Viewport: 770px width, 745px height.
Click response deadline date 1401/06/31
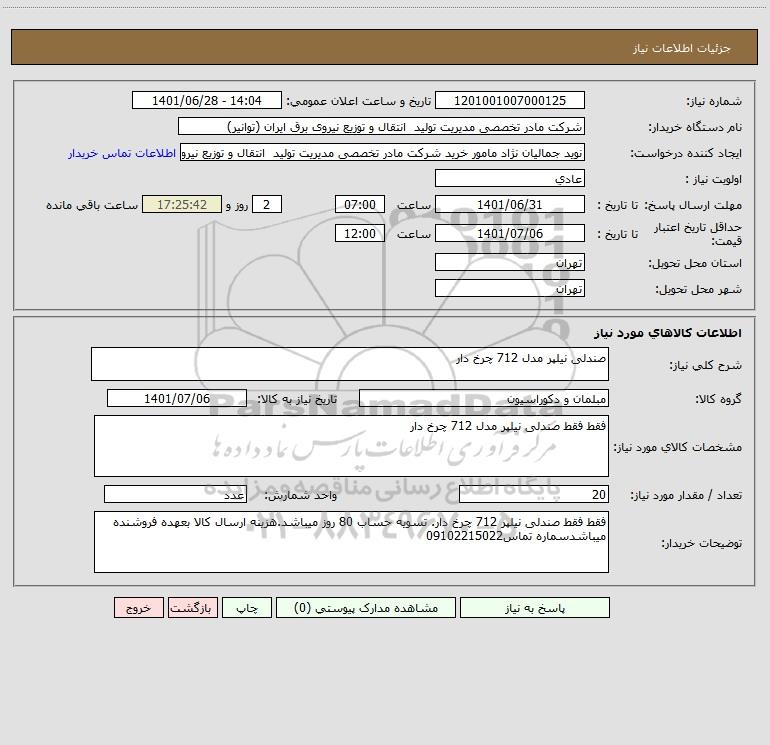pos(510,204)
